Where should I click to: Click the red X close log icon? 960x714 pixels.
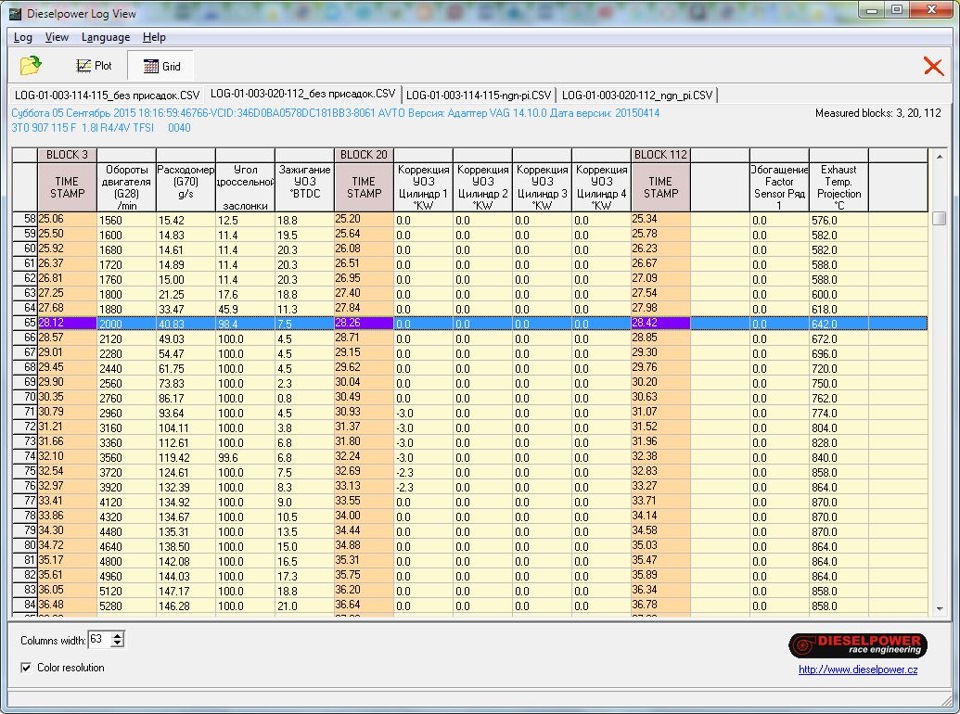click(x=932, y=66)
